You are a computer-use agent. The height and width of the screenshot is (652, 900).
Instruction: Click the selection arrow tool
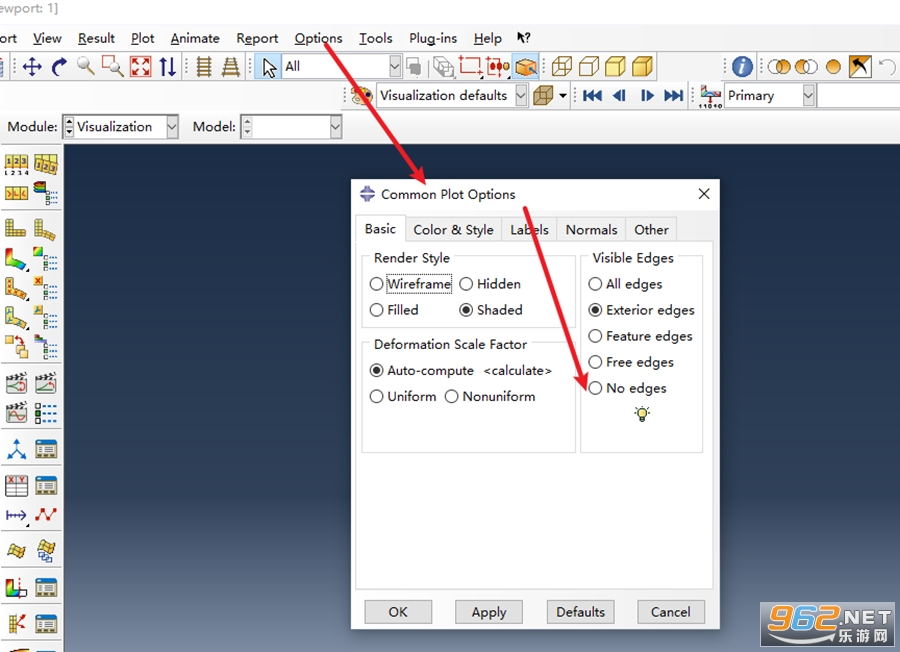pos(269,67)
